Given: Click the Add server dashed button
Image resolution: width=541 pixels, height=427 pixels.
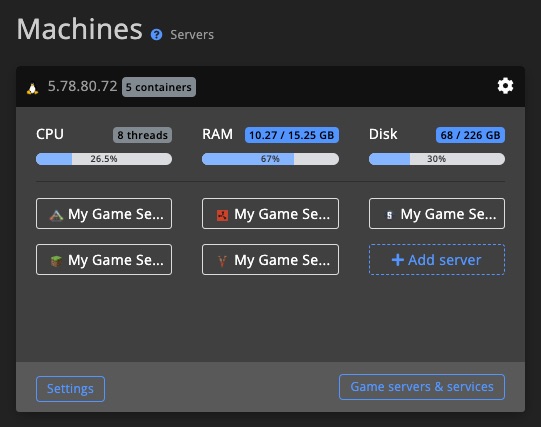Looking at the screenshot, I should 437,260.
